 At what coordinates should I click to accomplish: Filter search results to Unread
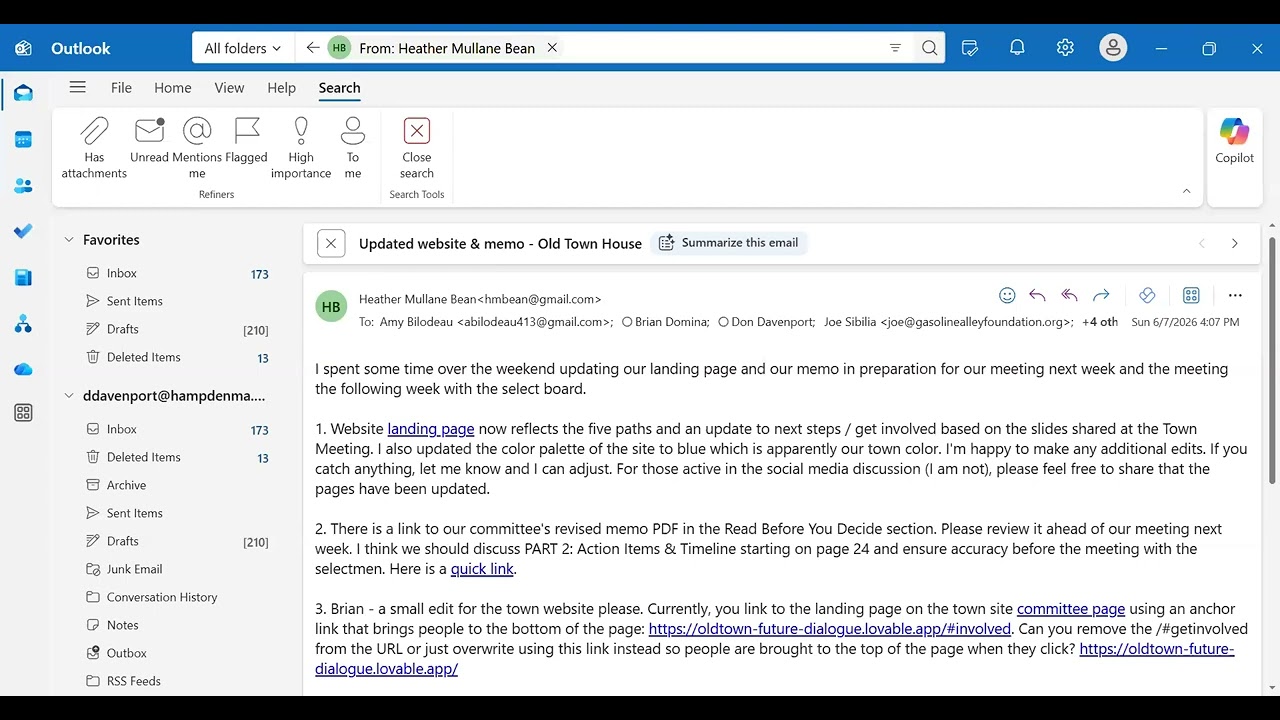pos(149,141)
